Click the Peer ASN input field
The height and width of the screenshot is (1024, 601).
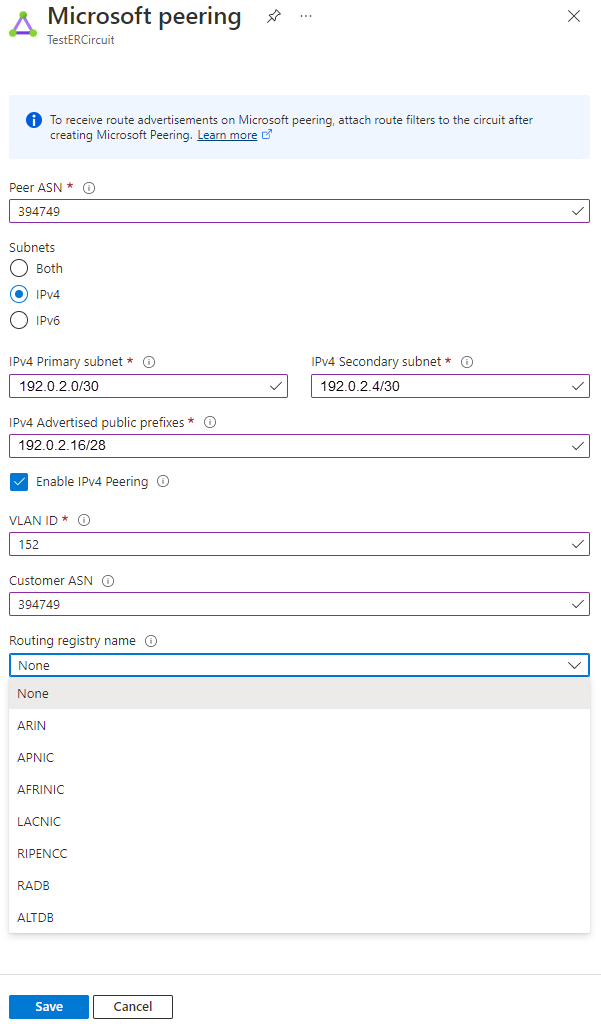[x=299, y=211]
